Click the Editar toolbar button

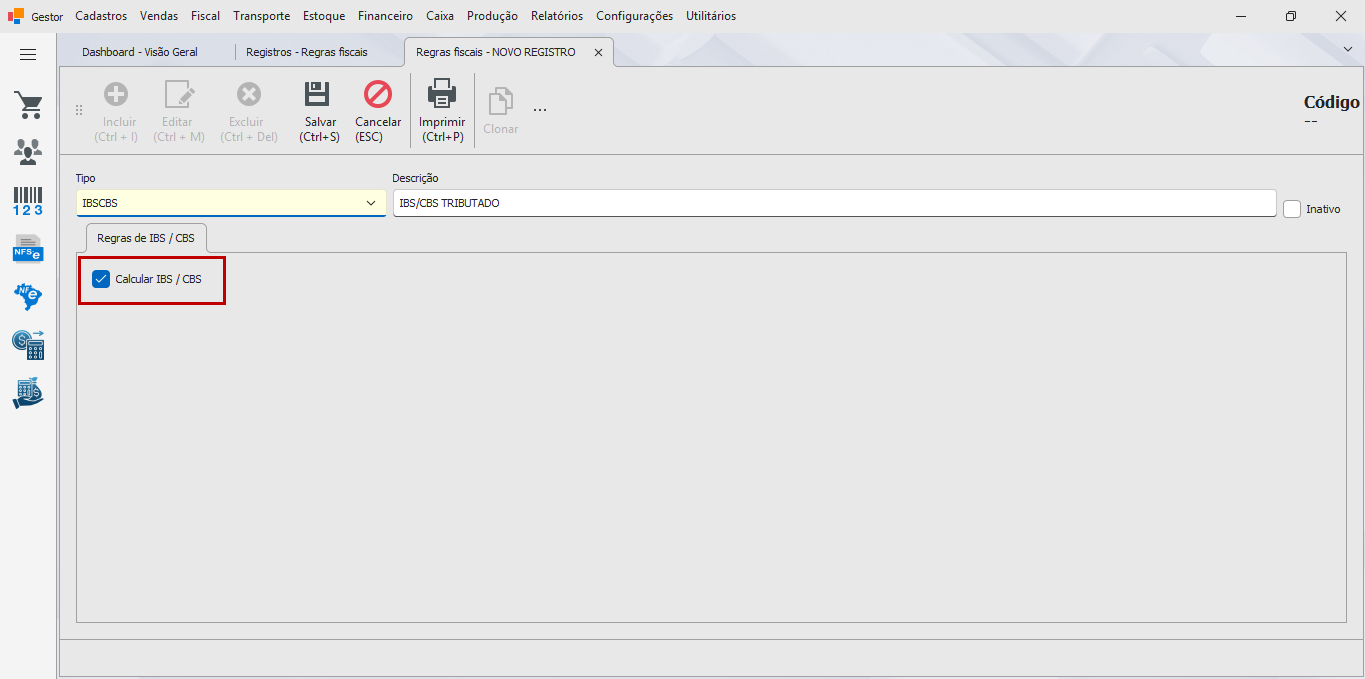(x=179, y=111)
